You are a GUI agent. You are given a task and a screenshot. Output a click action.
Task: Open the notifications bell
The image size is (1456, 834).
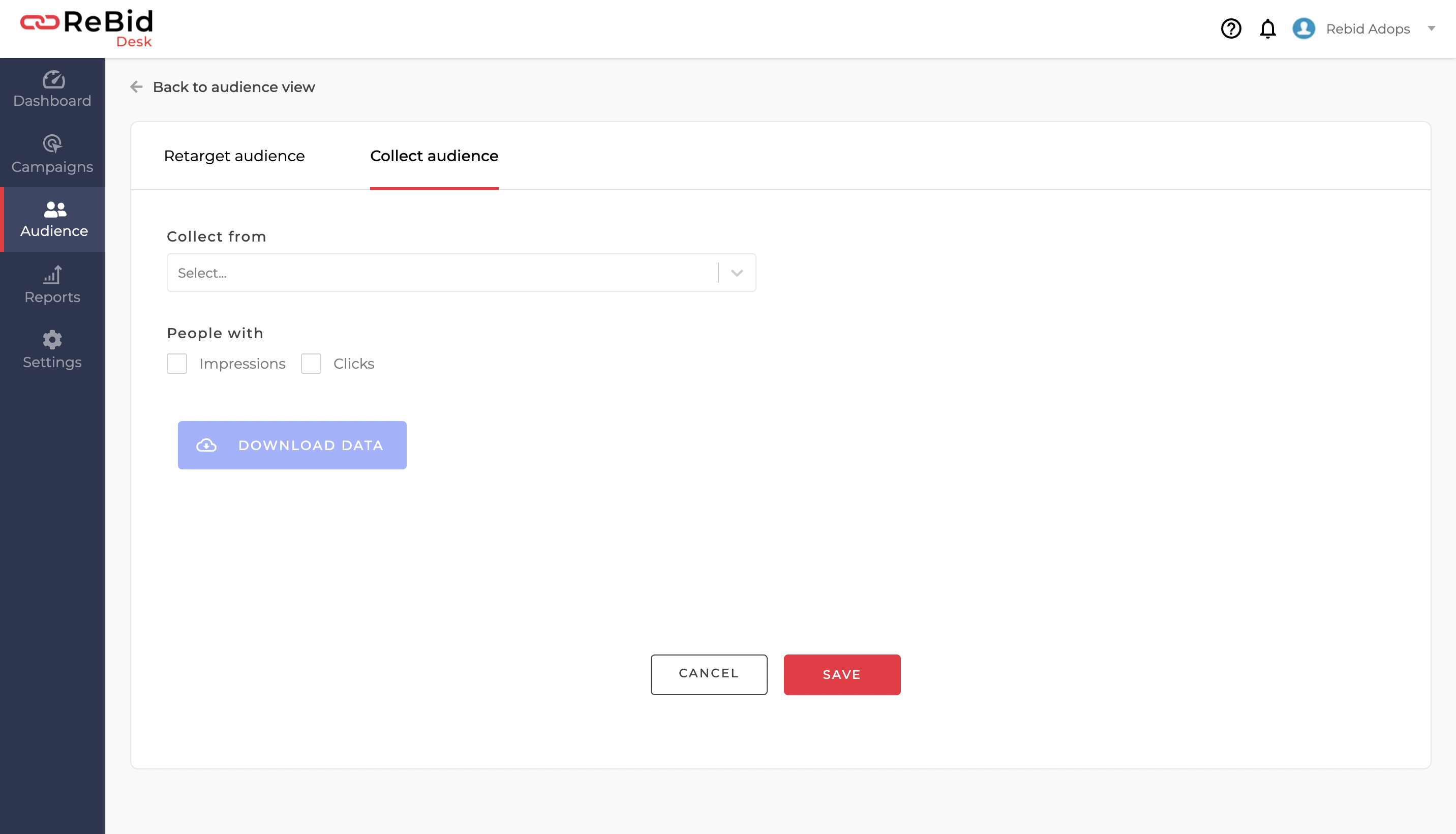click(x=1267, y=28)
